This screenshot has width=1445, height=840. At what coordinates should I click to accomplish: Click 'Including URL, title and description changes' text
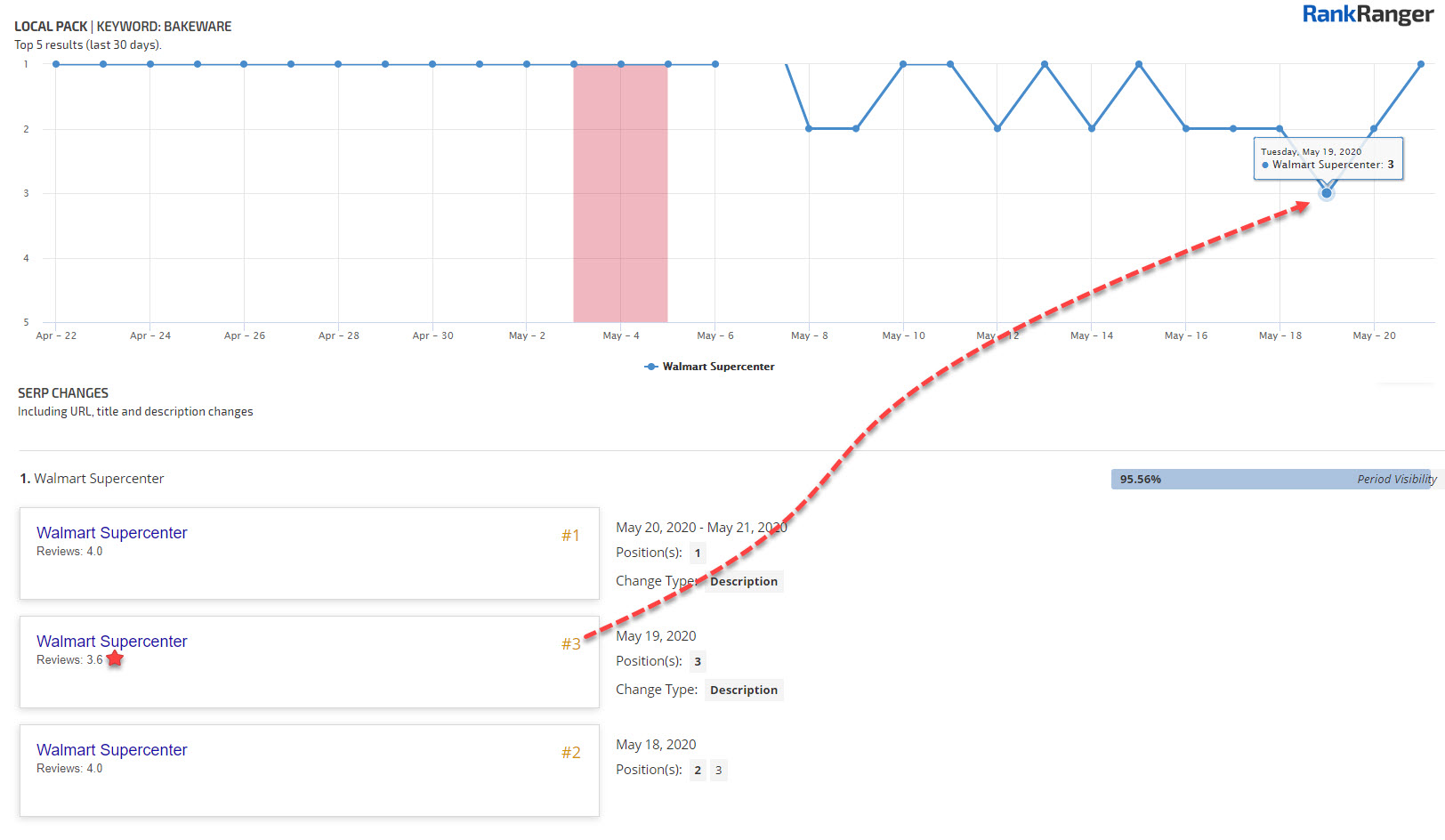(x=135, y=411)
